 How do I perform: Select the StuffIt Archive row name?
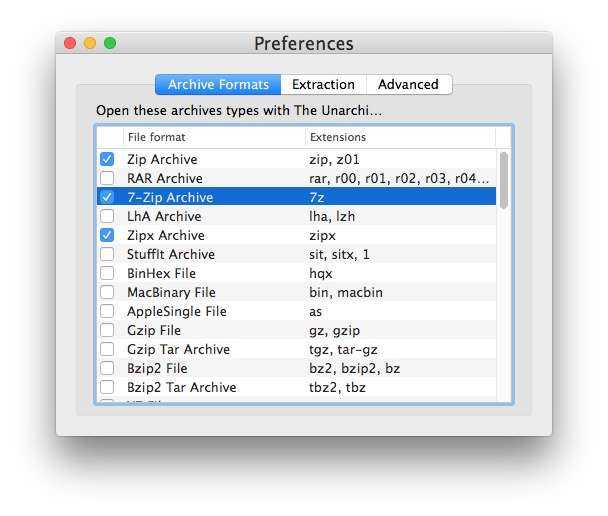click(x=171, y=254)
